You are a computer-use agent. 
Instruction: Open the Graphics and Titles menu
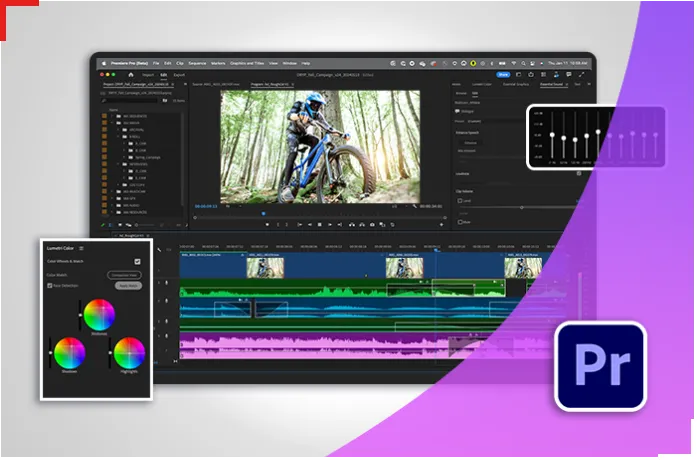[x=247, y=64]
